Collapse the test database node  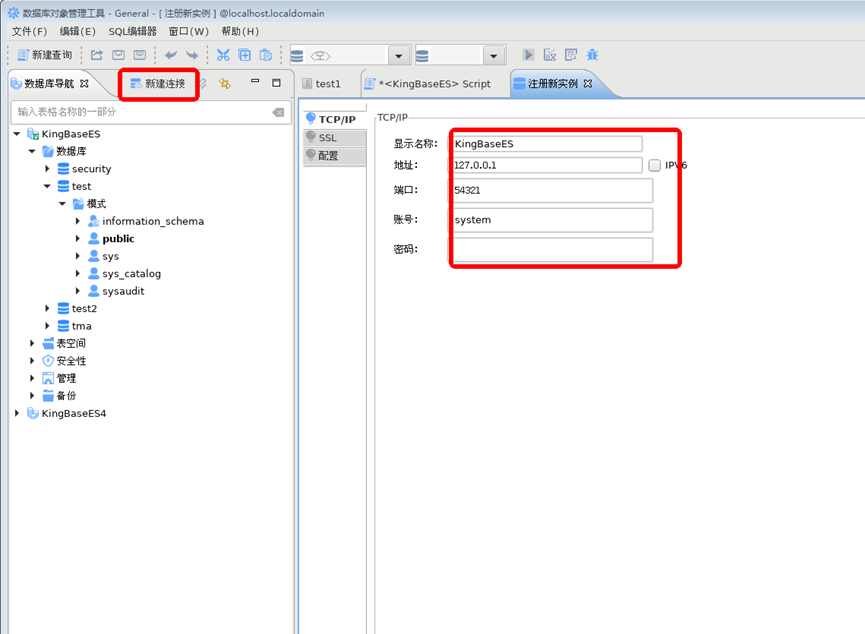point(47,187)
